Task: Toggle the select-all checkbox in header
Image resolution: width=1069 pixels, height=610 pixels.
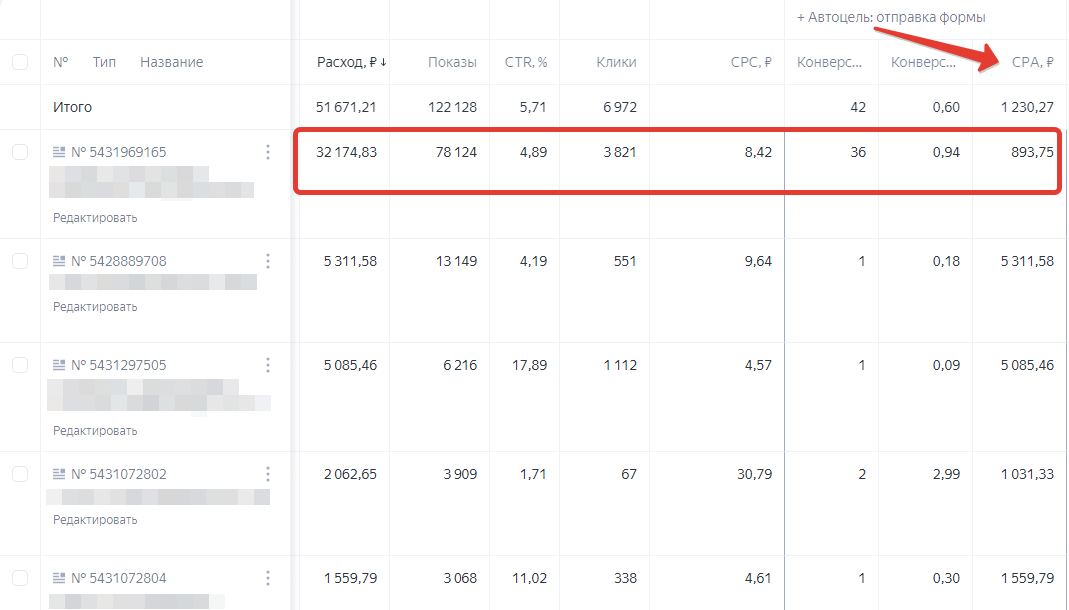Action: coord(20,62)
